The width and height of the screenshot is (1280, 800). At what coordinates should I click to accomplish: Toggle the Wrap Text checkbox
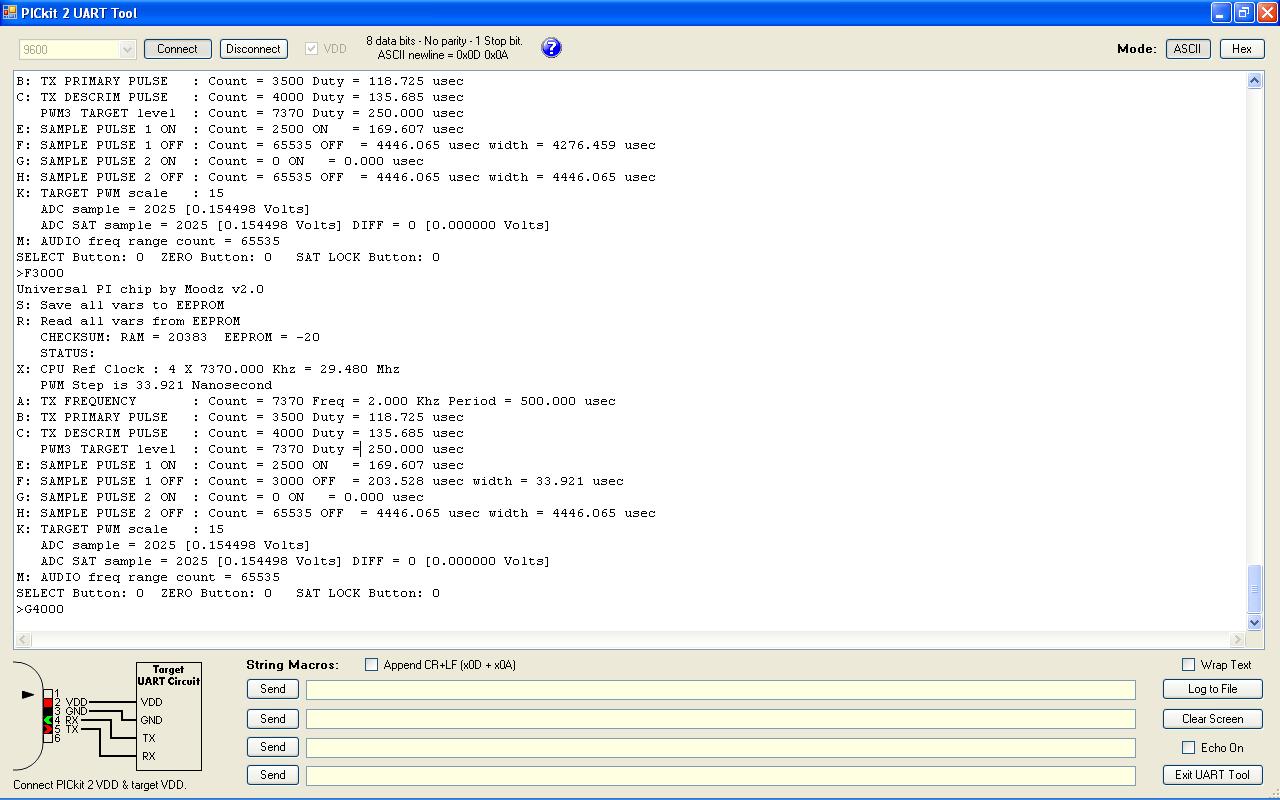click(1188, 665)
